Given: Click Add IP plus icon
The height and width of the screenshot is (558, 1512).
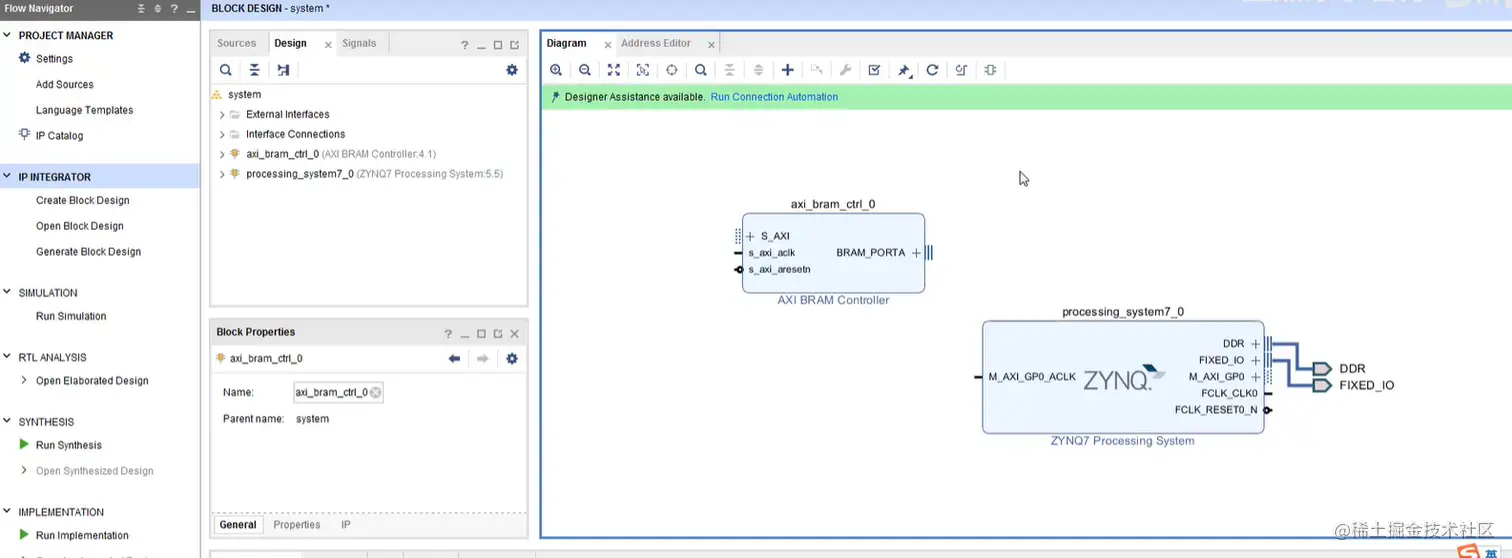Looking at the screenshot, I should (x=788, y=70).
